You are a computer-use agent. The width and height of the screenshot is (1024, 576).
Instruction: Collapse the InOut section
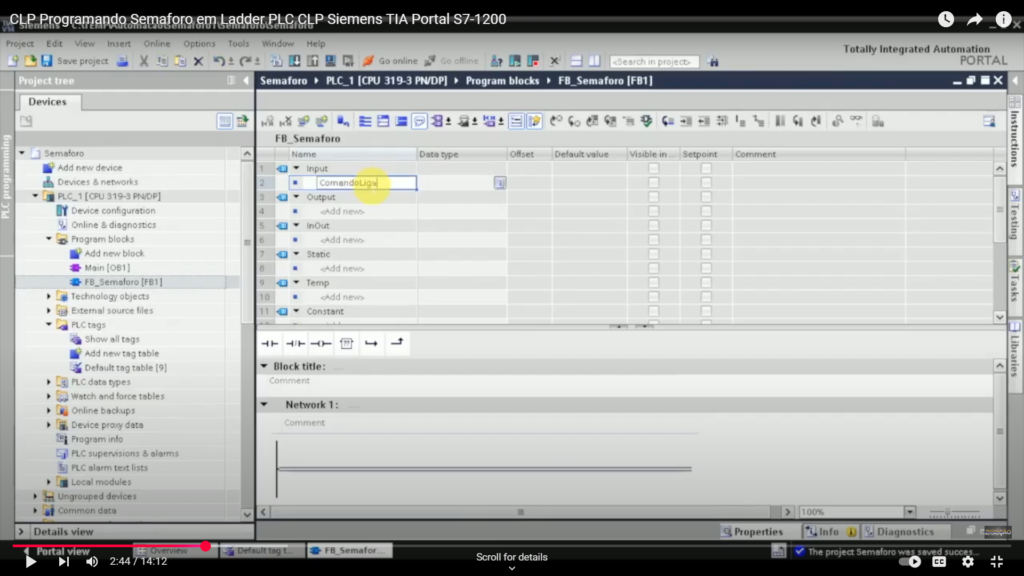click(296, 225)
